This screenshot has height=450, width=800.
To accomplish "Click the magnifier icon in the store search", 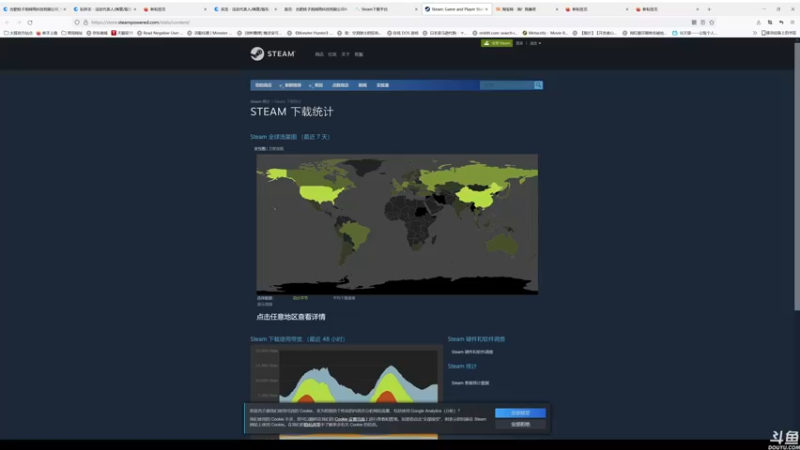I will 538,85.
